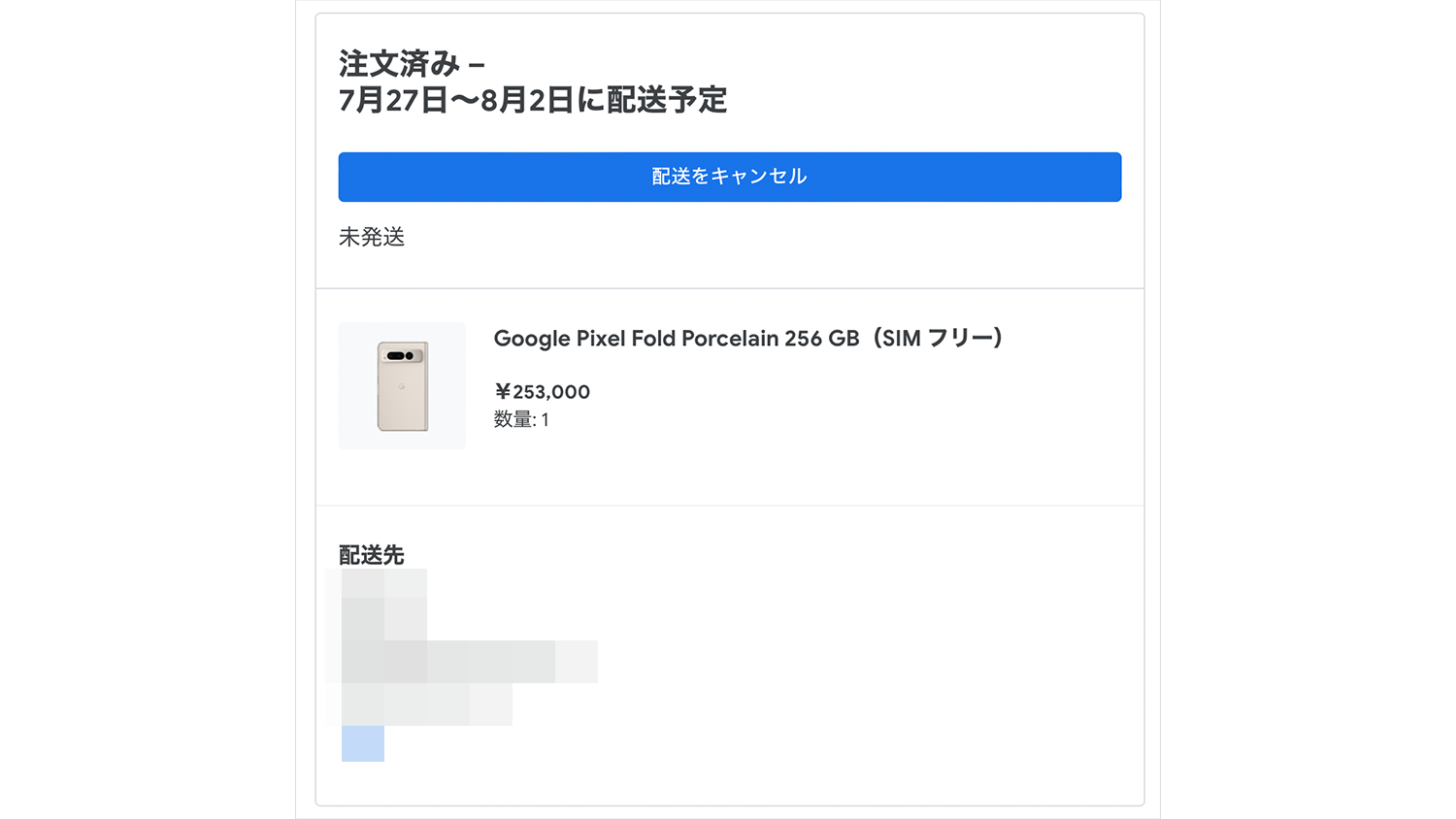Click the 数量: 1 quantity label
The width and height of the screenshot is (1456, 819).
point(521,420)
